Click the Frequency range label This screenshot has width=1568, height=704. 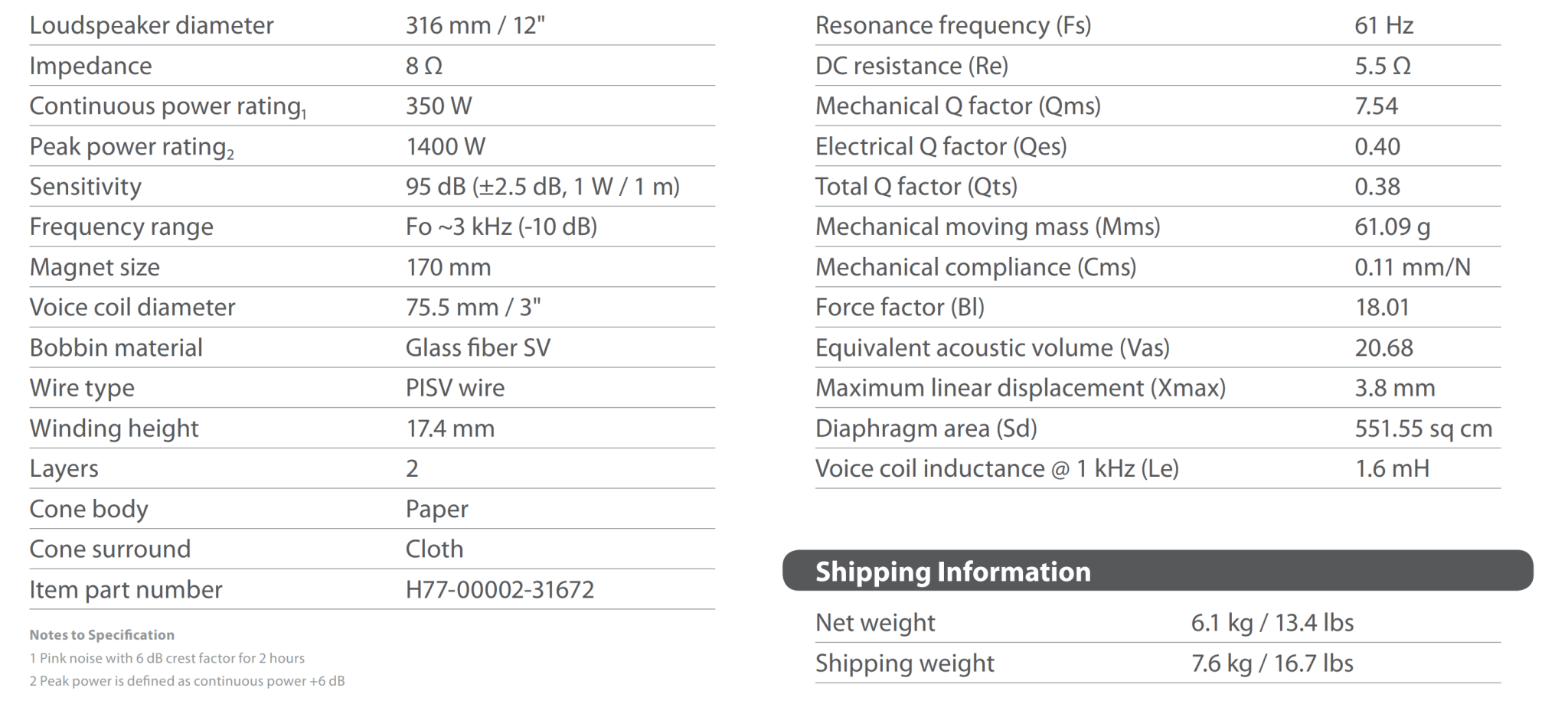[x=122, y=227]
